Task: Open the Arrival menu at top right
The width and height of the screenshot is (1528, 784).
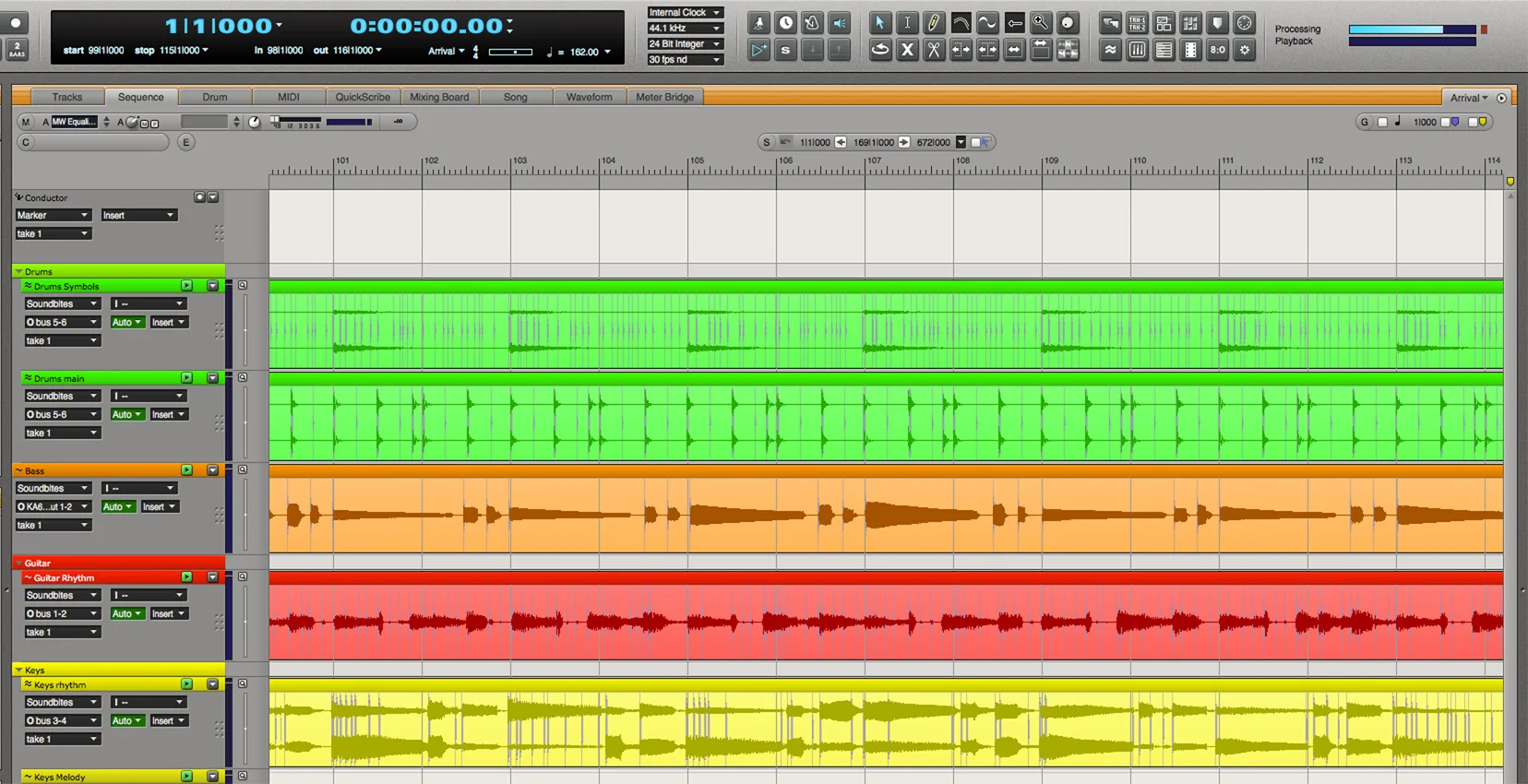Action: click(x=1469, y=98)
